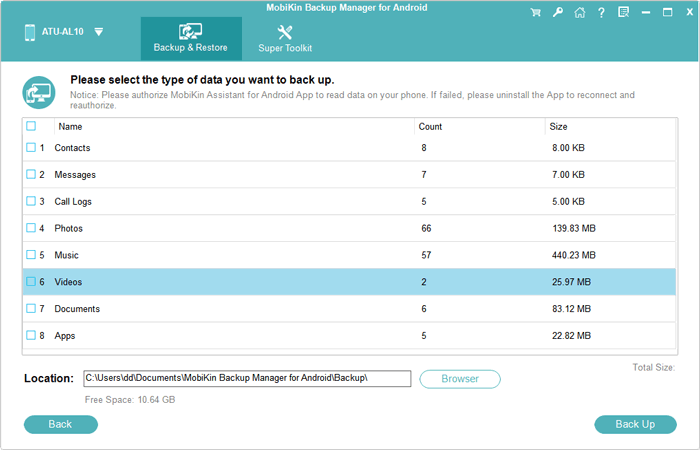The image size is (700, 450).
Task: Switch to the Backup & Restore tab
Action: pos(191,38)
